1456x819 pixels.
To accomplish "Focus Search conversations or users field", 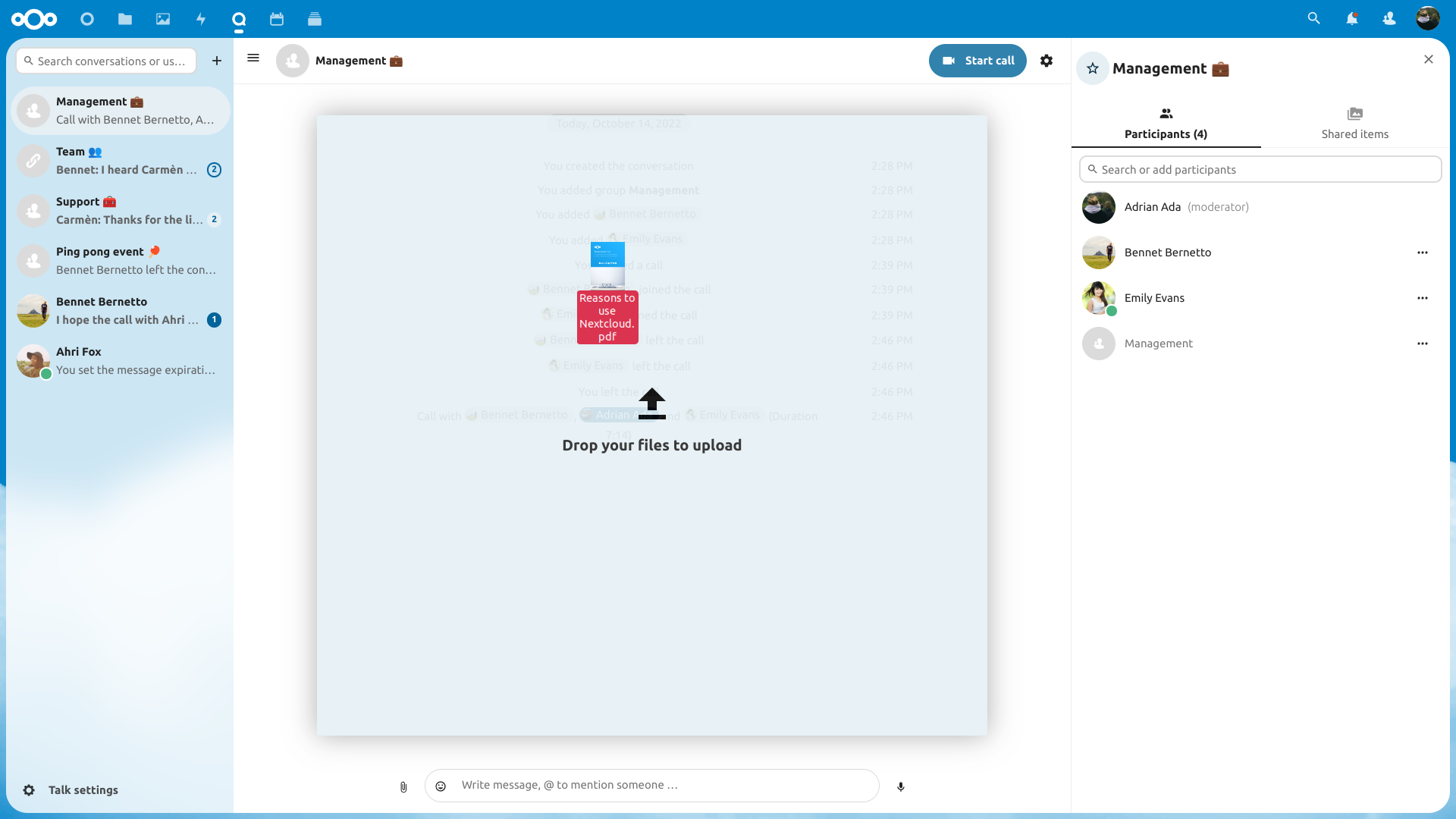I will pyautogui.click(x=106, y=61).
